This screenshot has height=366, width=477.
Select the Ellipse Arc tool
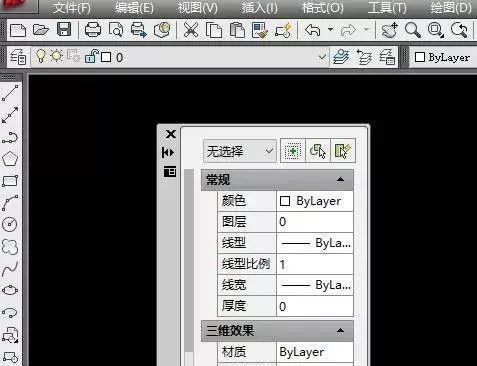tap(10, 312)
